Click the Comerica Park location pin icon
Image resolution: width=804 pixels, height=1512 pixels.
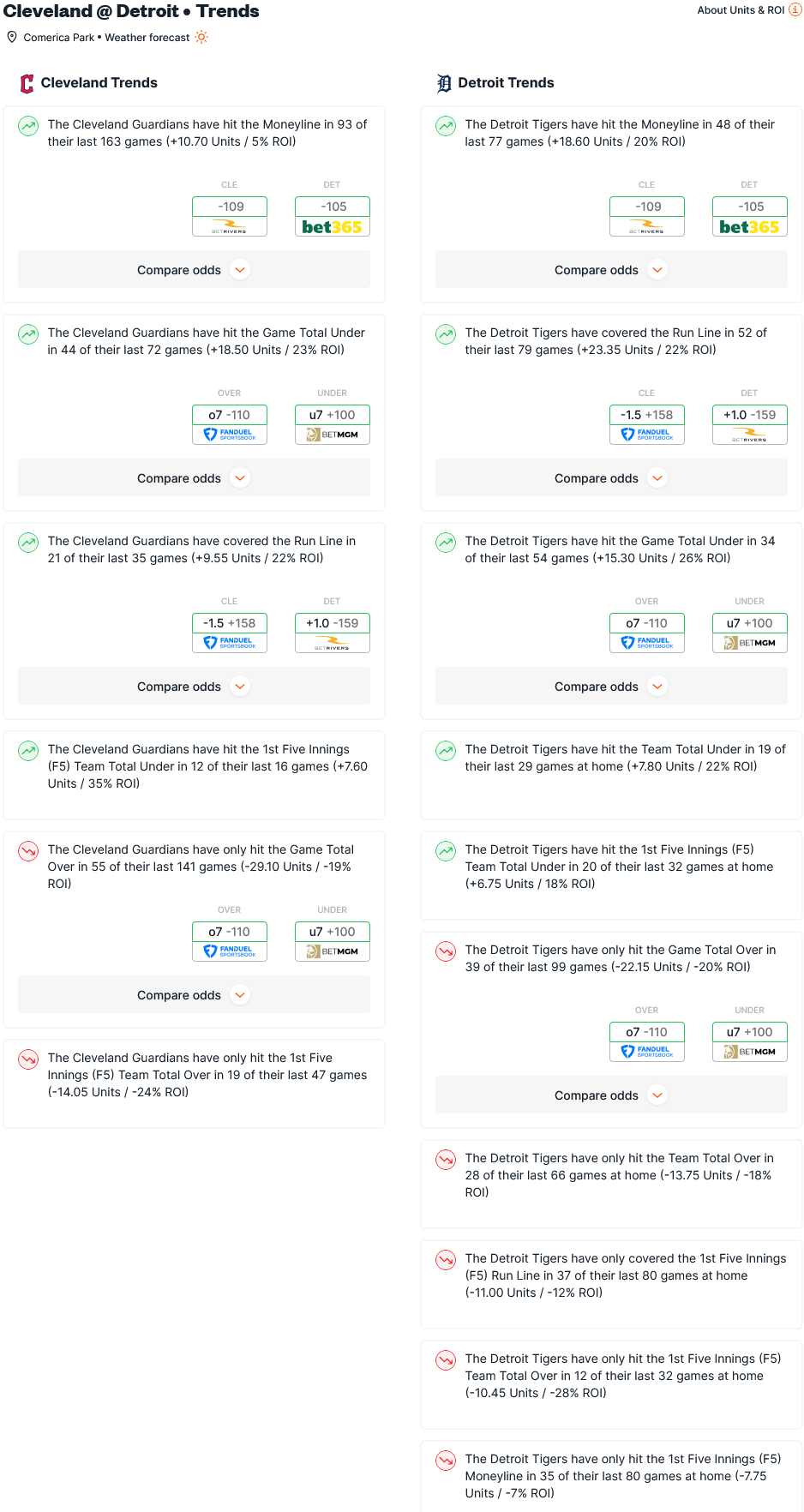[x=12, y=37]
